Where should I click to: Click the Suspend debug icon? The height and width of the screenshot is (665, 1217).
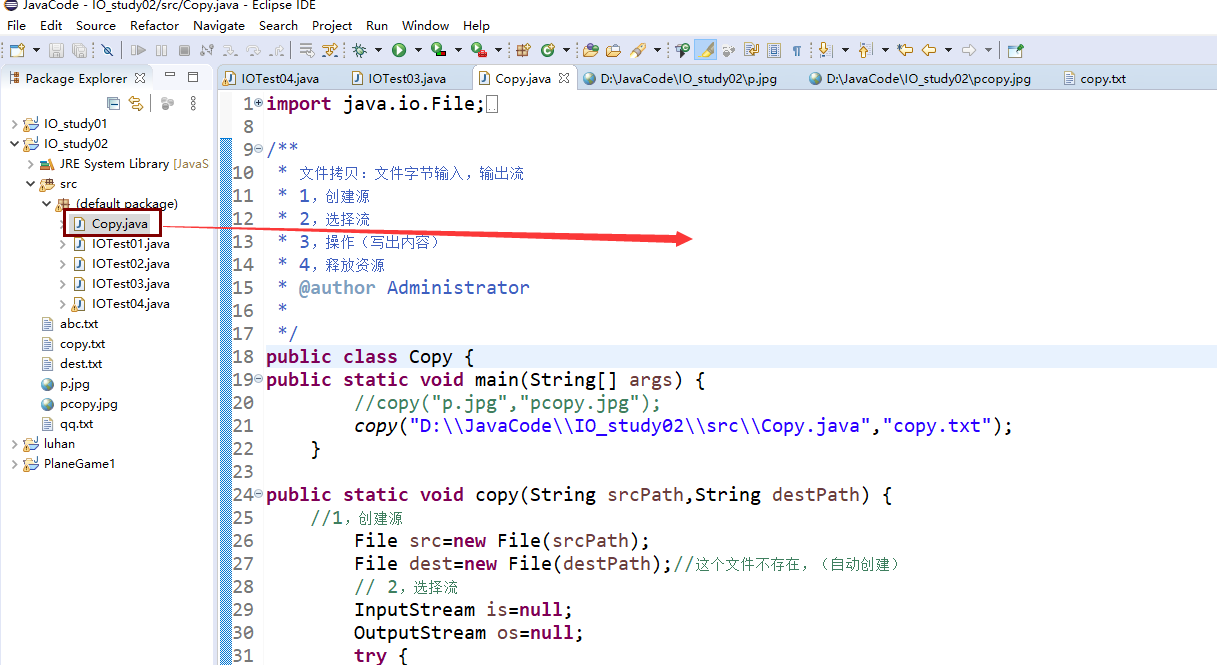point(161,50)
